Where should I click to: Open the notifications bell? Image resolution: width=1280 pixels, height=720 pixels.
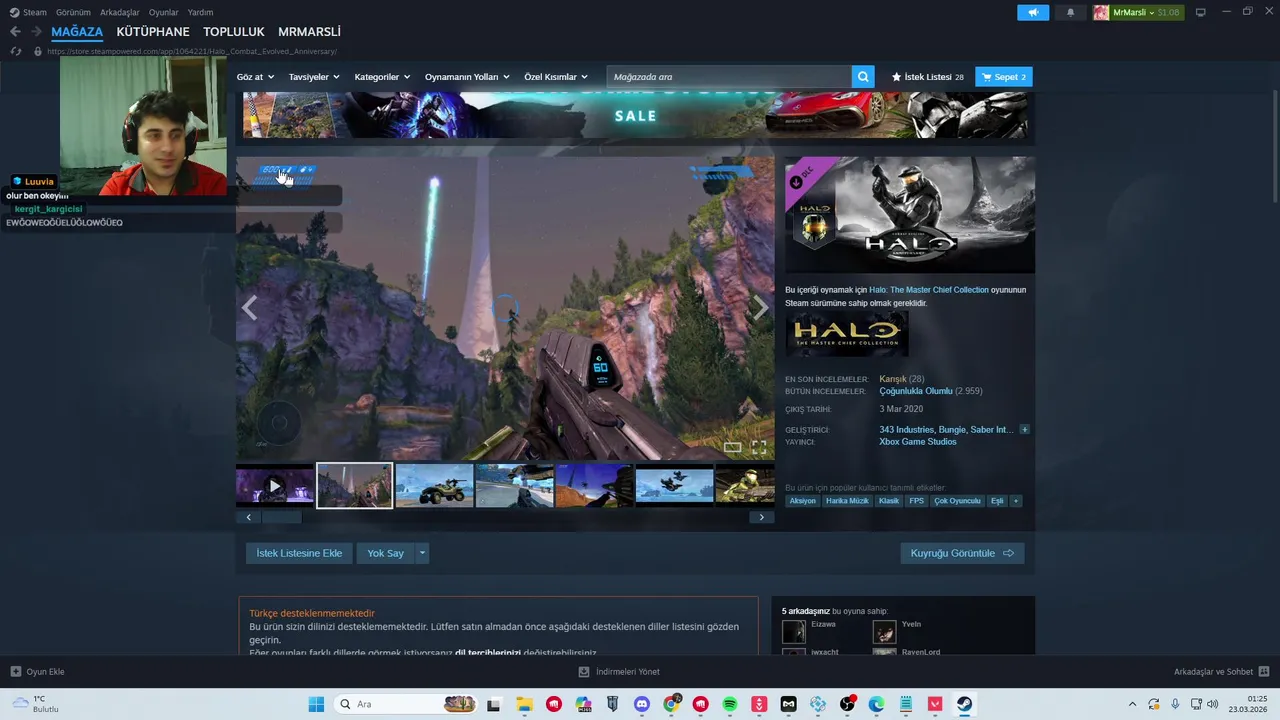(x=1070, y=12)
